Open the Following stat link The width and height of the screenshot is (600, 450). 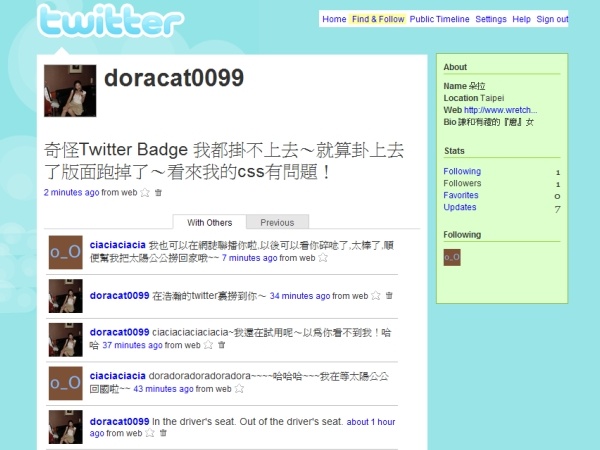(x=462, y=171)
